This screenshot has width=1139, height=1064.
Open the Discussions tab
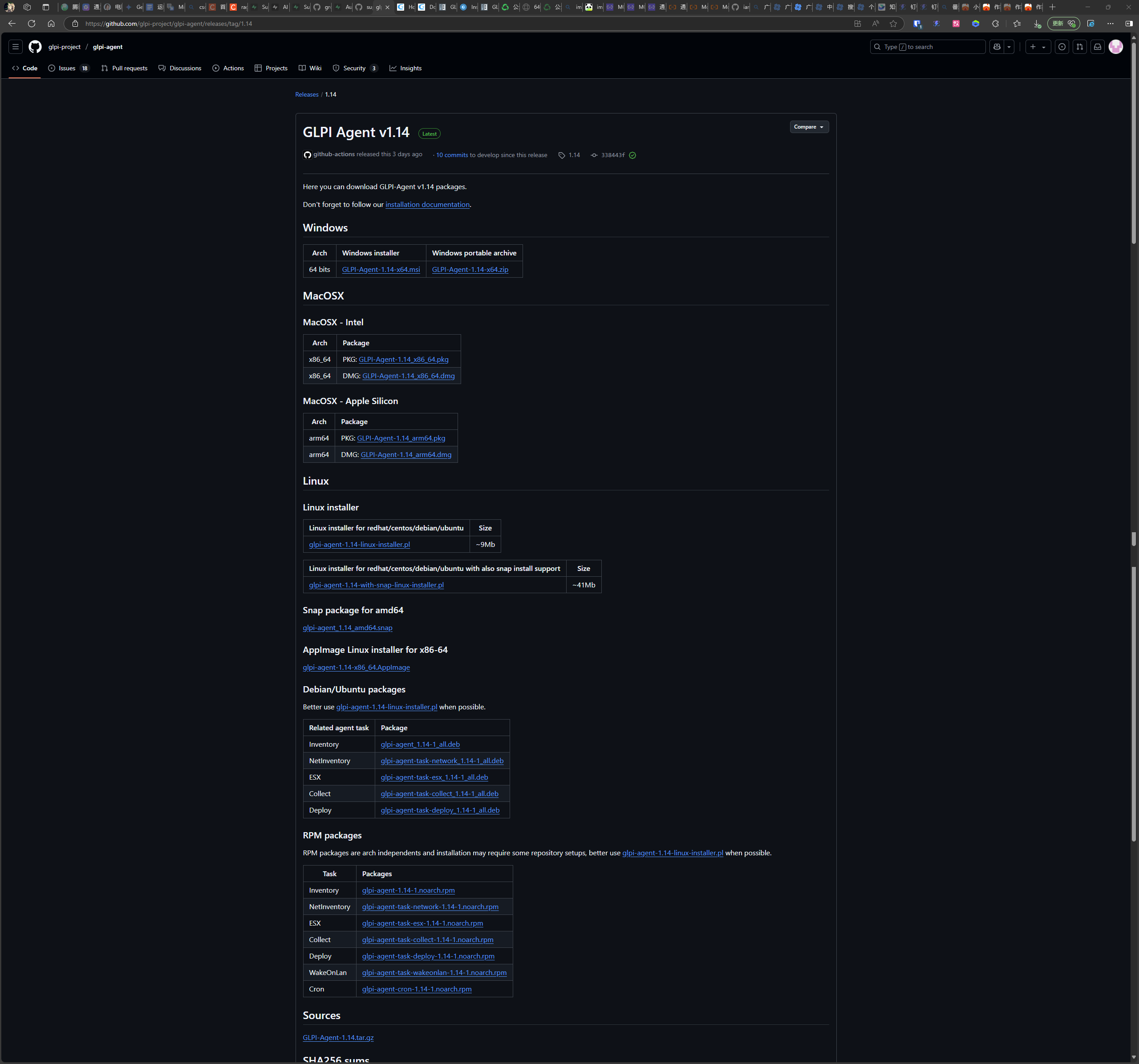[180, 68]
